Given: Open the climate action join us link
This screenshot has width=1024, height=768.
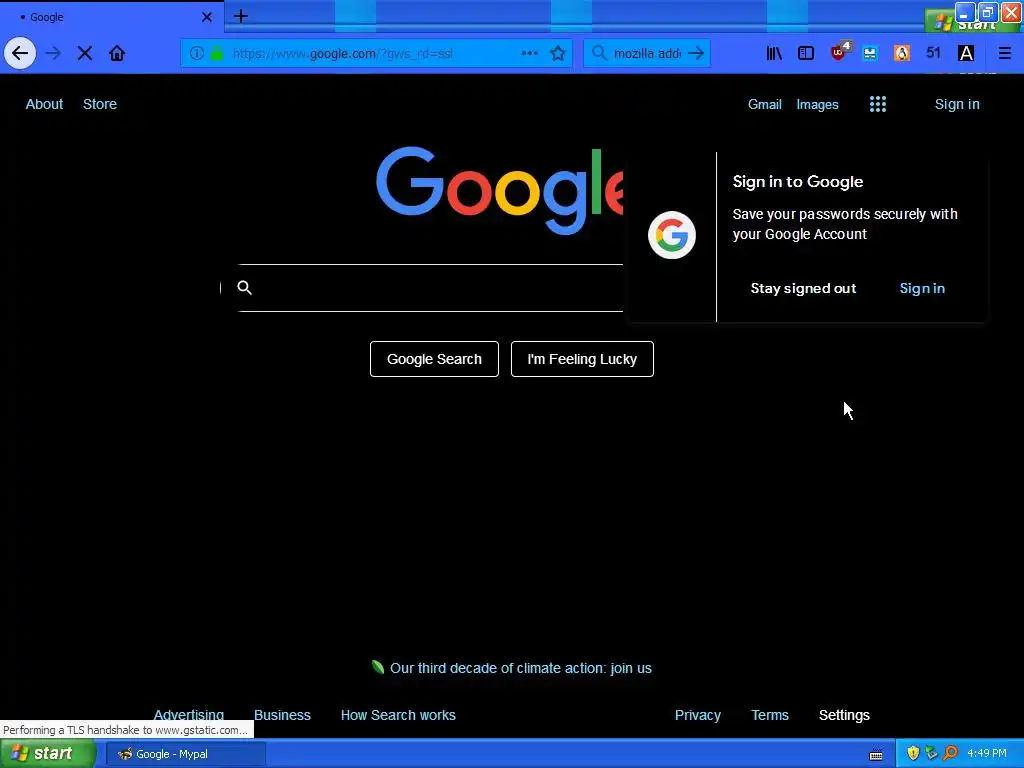Looking at the screenshot, I should (x=520, y=668).
